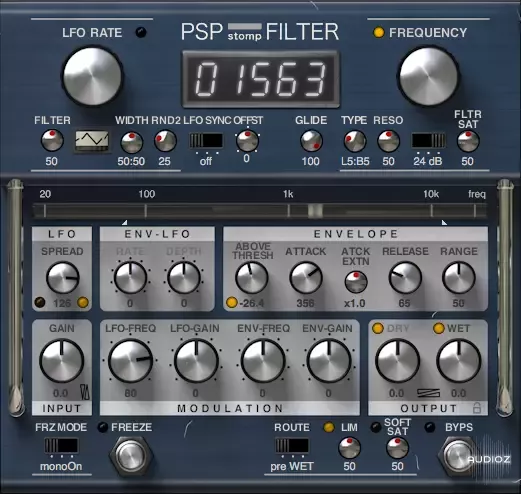Click the large FREQUENCY knob
This screenshot has height=494, width=521.
tap(429, 76)
